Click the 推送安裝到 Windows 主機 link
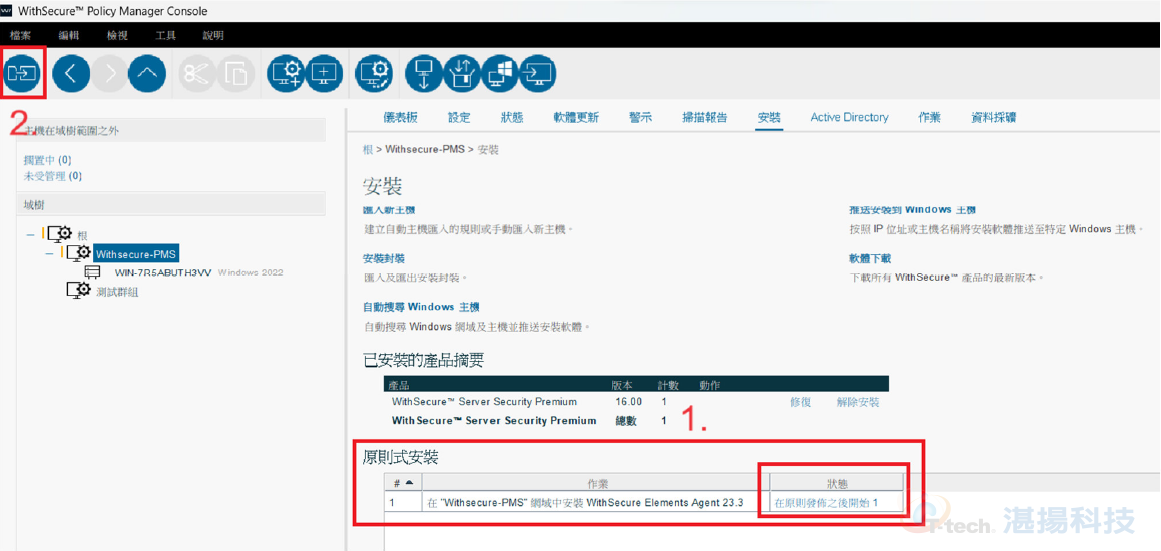Image resolution: width=1161 pixels, height=551 pixels. click(x=911, y=210)
